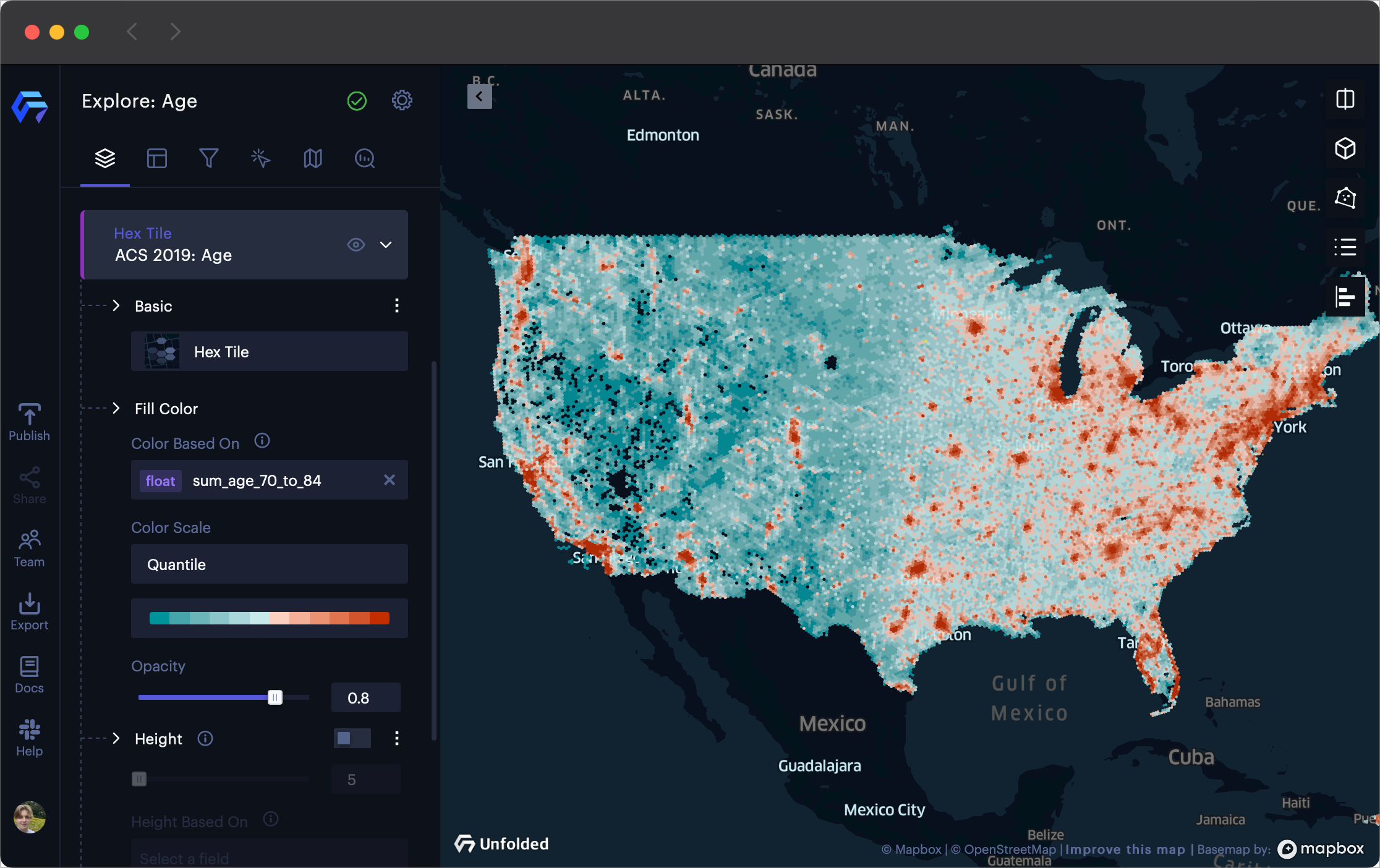Collapse side panel with arrow button
Screen dimensions: 1380x868
(x=479, y=96)
